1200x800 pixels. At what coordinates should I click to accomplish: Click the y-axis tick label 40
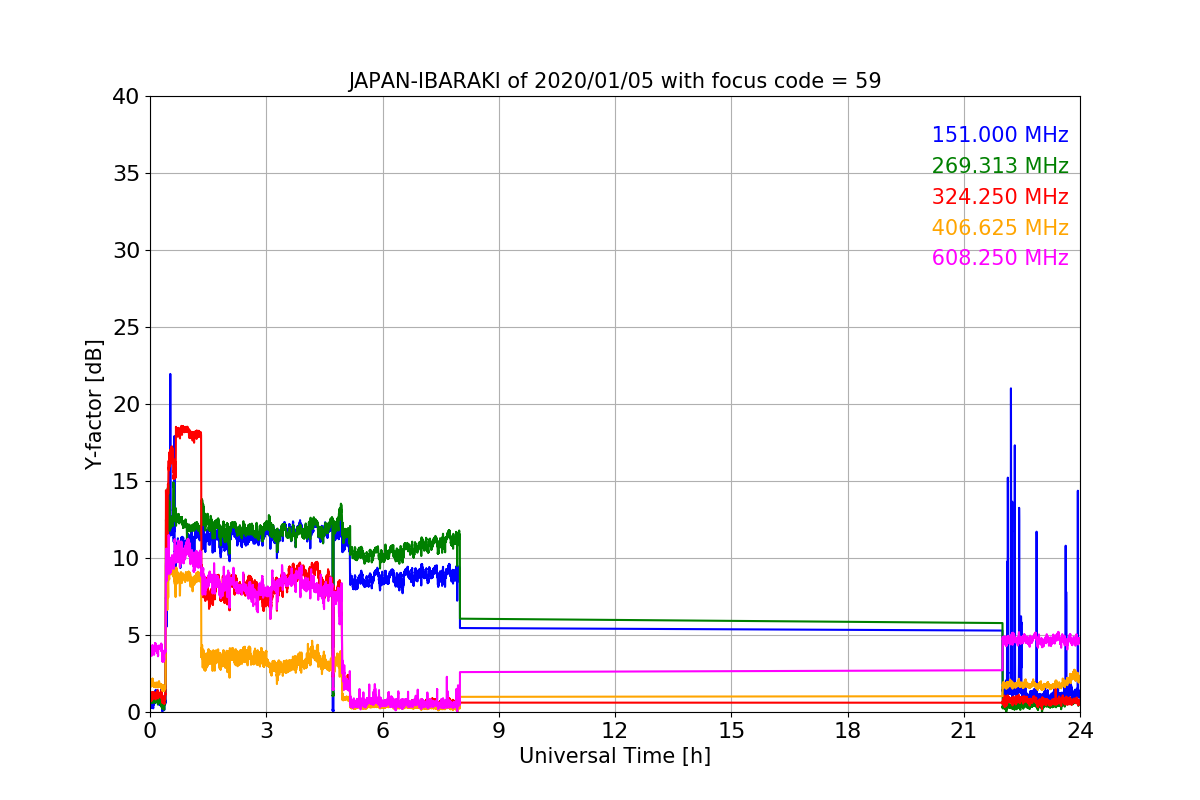[125, 97]
